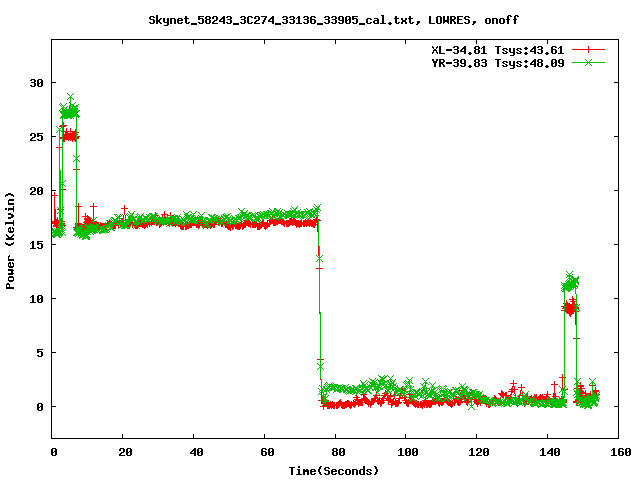Click the plot title Skynet_58243_3C274 text
Viewport: 640px width, 480px height.
[x=333, y=20]
